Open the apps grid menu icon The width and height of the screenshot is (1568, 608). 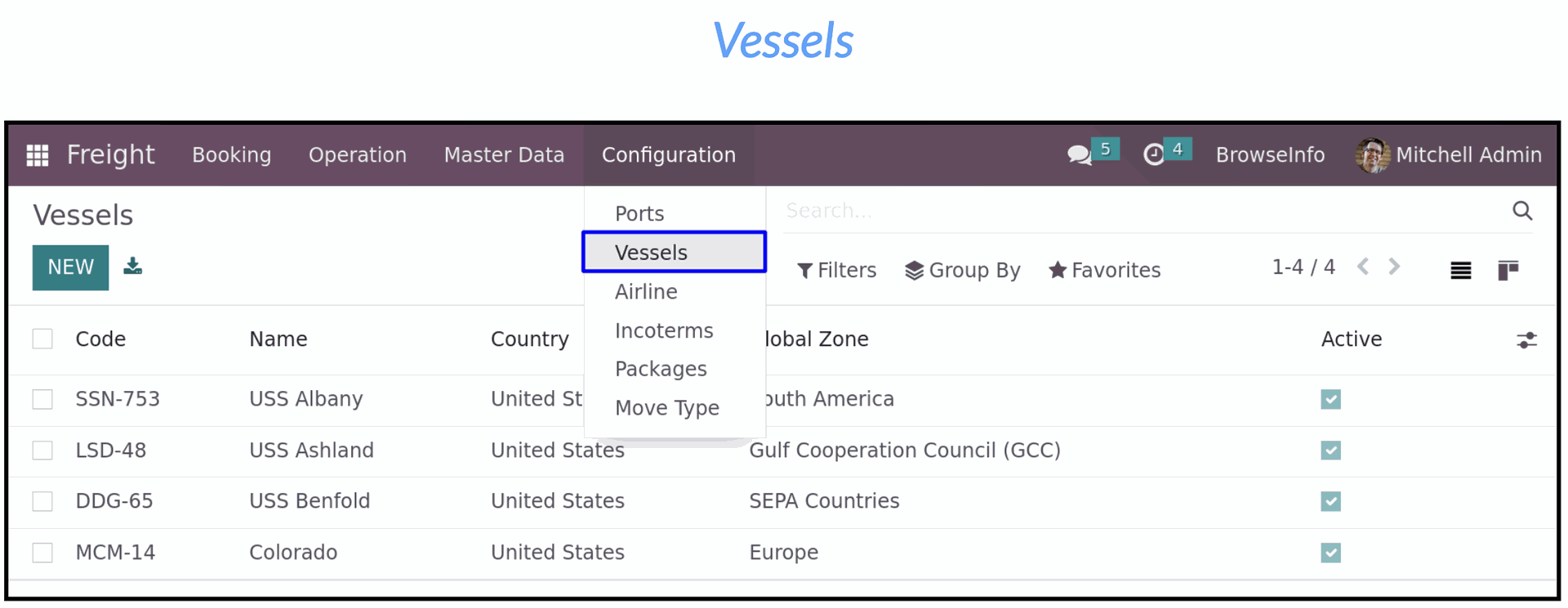tap(38, 155)
